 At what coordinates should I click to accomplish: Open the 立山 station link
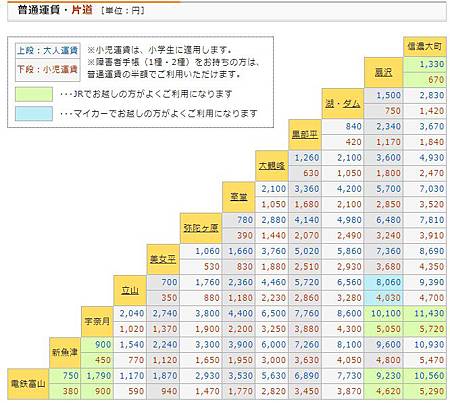point(130,290)
